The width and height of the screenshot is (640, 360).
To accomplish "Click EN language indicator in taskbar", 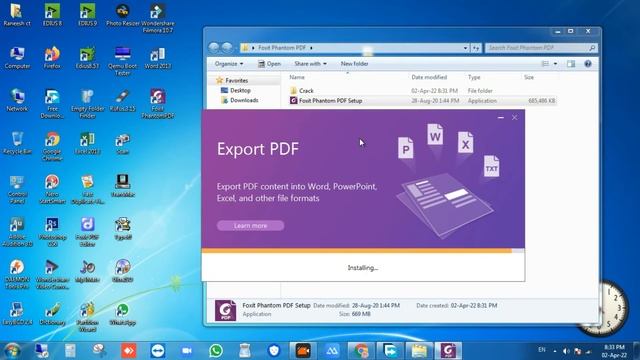I will tap(542, 350).
